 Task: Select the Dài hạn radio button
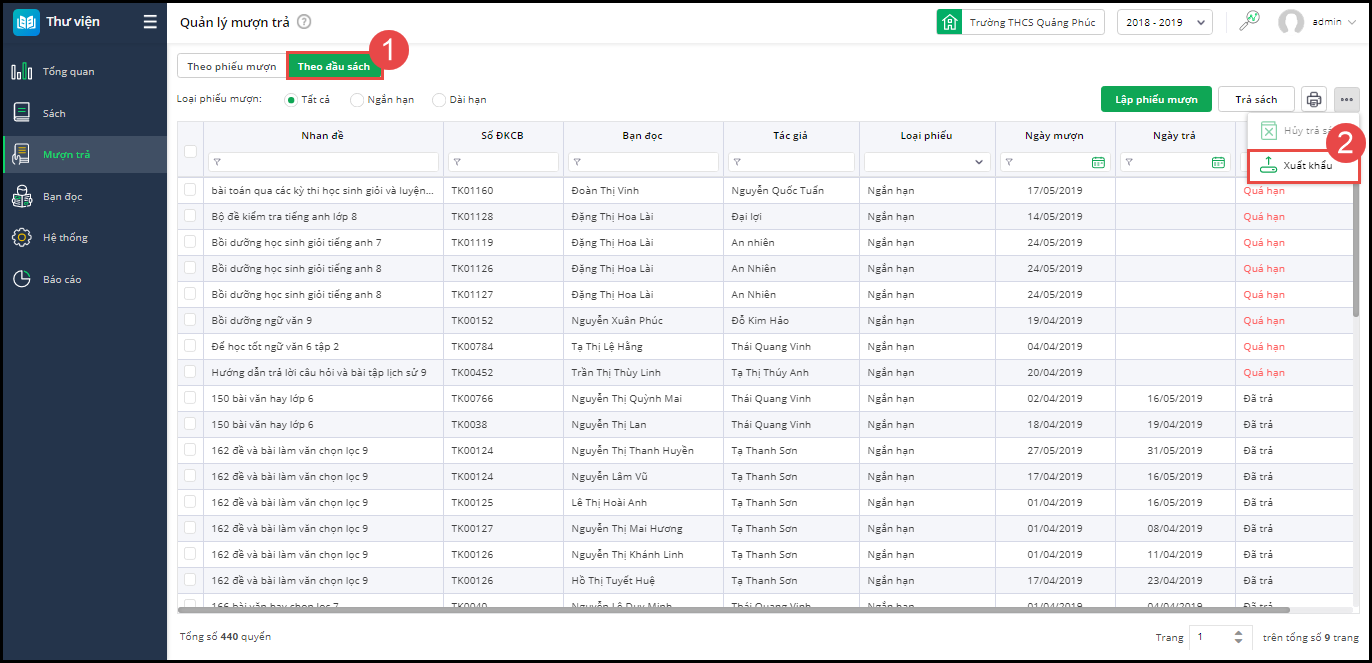pos(439,100)
